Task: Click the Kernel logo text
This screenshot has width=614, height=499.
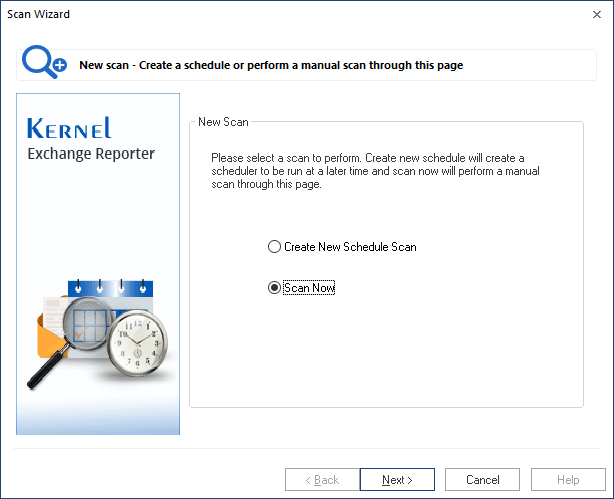Action: 69,128
